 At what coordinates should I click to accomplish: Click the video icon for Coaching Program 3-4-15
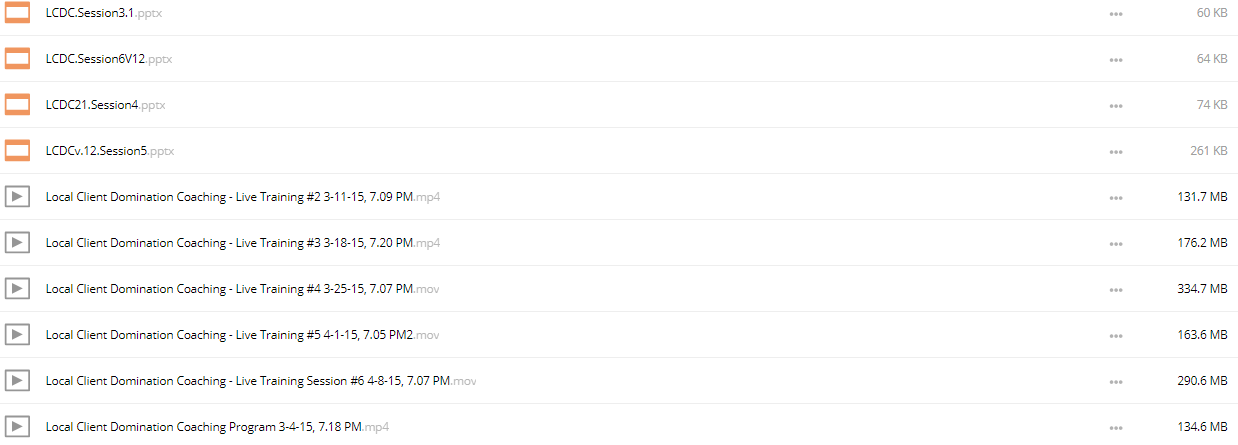17,427
